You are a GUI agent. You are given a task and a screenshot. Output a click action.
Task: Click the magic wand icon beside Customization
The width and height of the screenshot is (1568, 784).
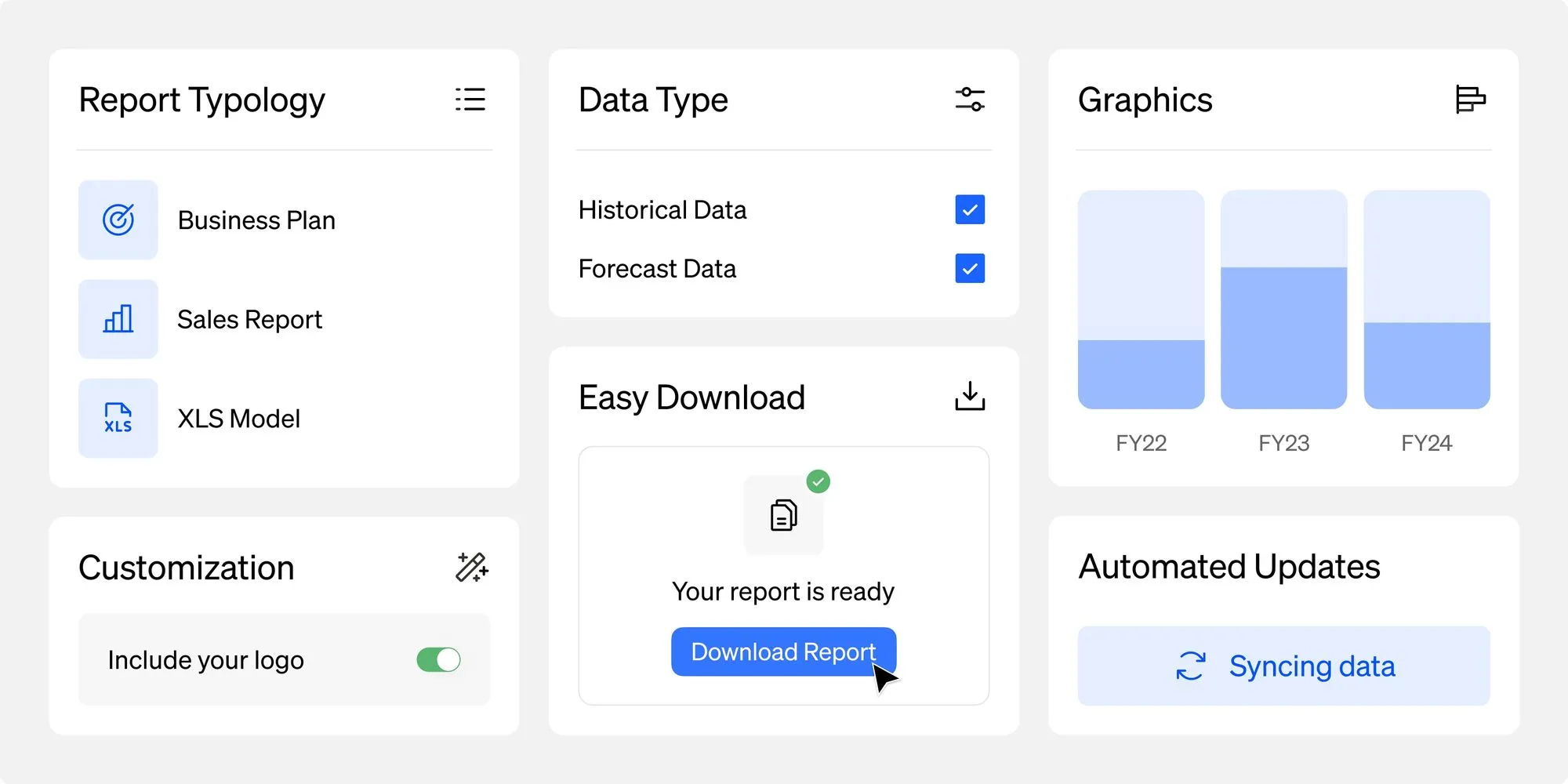pyautogui.click(x=472, y=567)
